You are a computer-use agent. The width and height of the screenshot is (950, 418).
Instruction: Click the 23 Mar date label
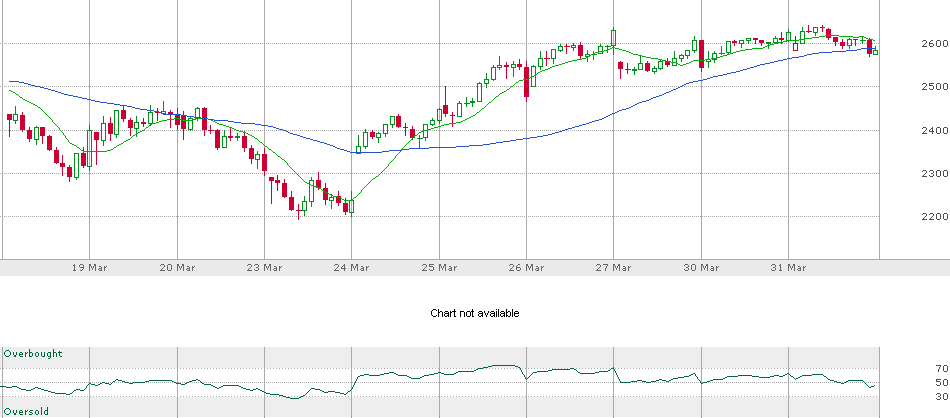pos(264,268)
